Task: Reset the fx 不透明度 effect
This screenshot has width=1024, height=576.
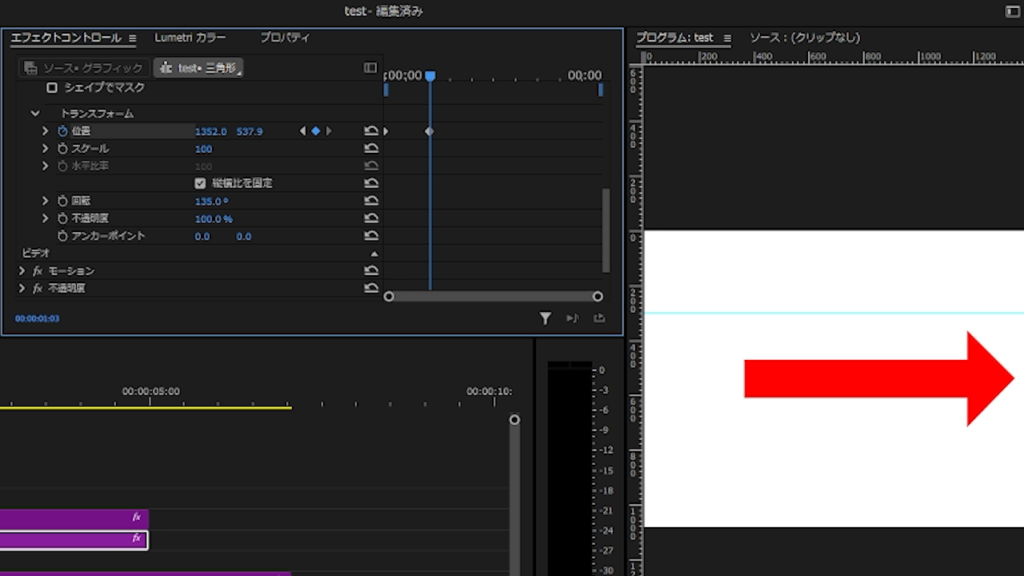Action: coord(371,288)
